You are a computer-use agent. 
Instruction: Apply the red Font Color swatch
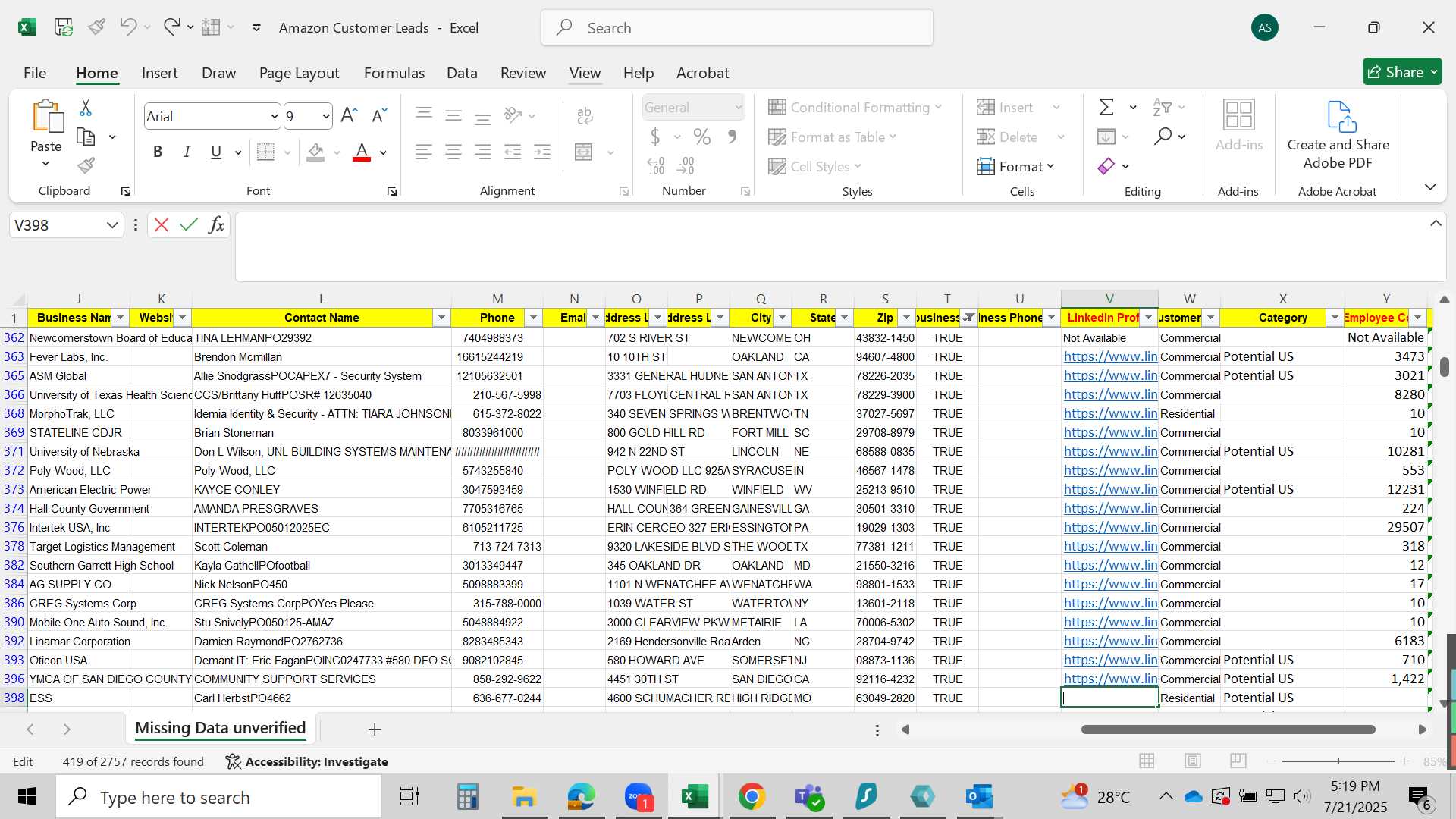362,152
